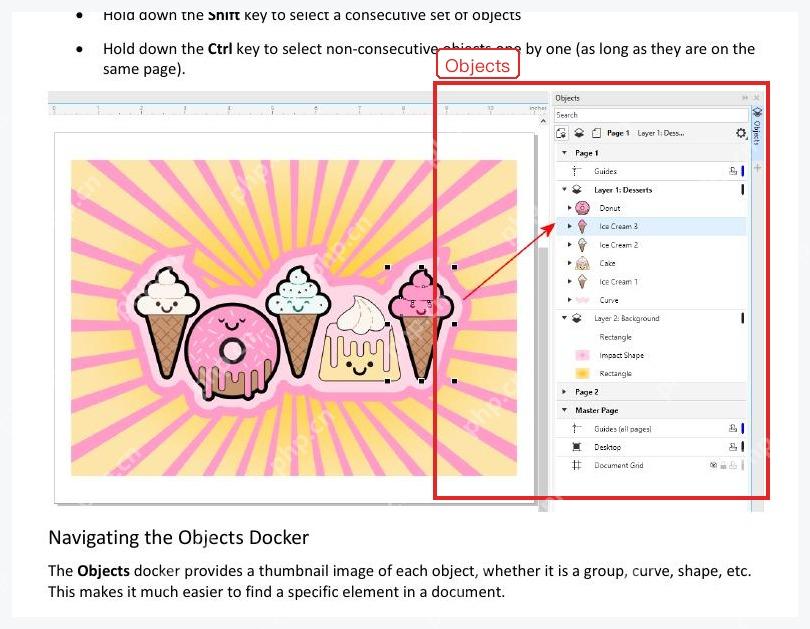Screen dimensions: 810x629
Task: Select the Ice Cream 1 row name
Action: [x=618, y=281]
